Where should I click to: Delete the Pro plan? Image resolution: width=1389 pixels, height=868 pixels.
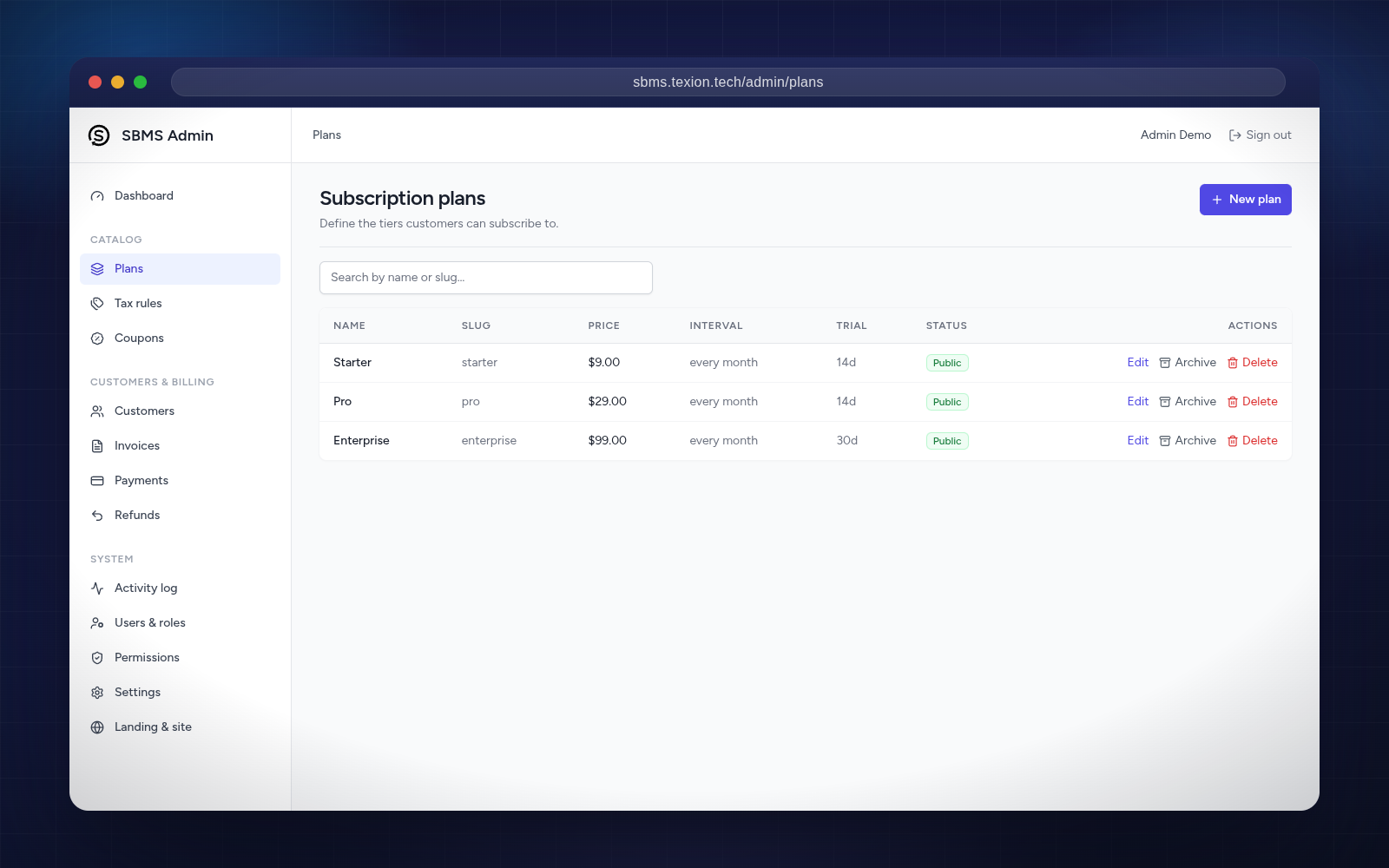point(1252,402)
